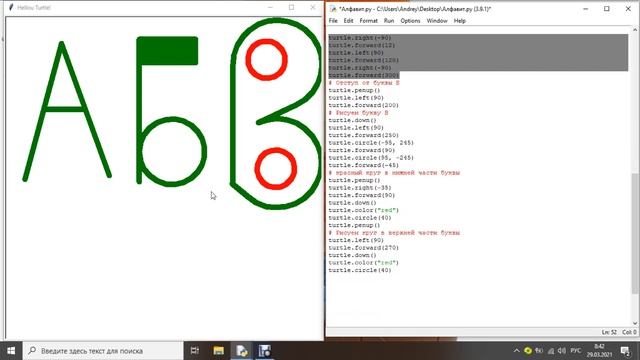Click the 'turtle.right(-35)' line
Viewport: 640px width, 360px height.
click(360, 188)
